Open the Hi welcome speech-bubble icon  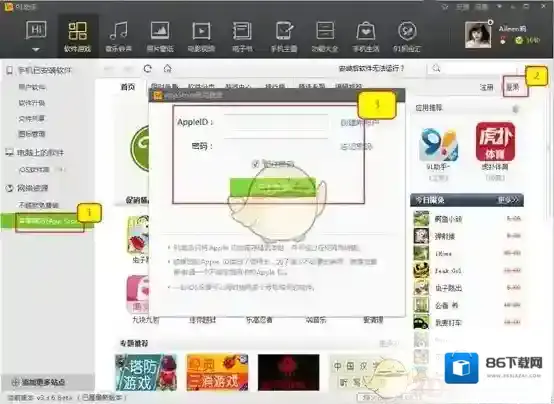pyautogui.click(x=36, y=30)
